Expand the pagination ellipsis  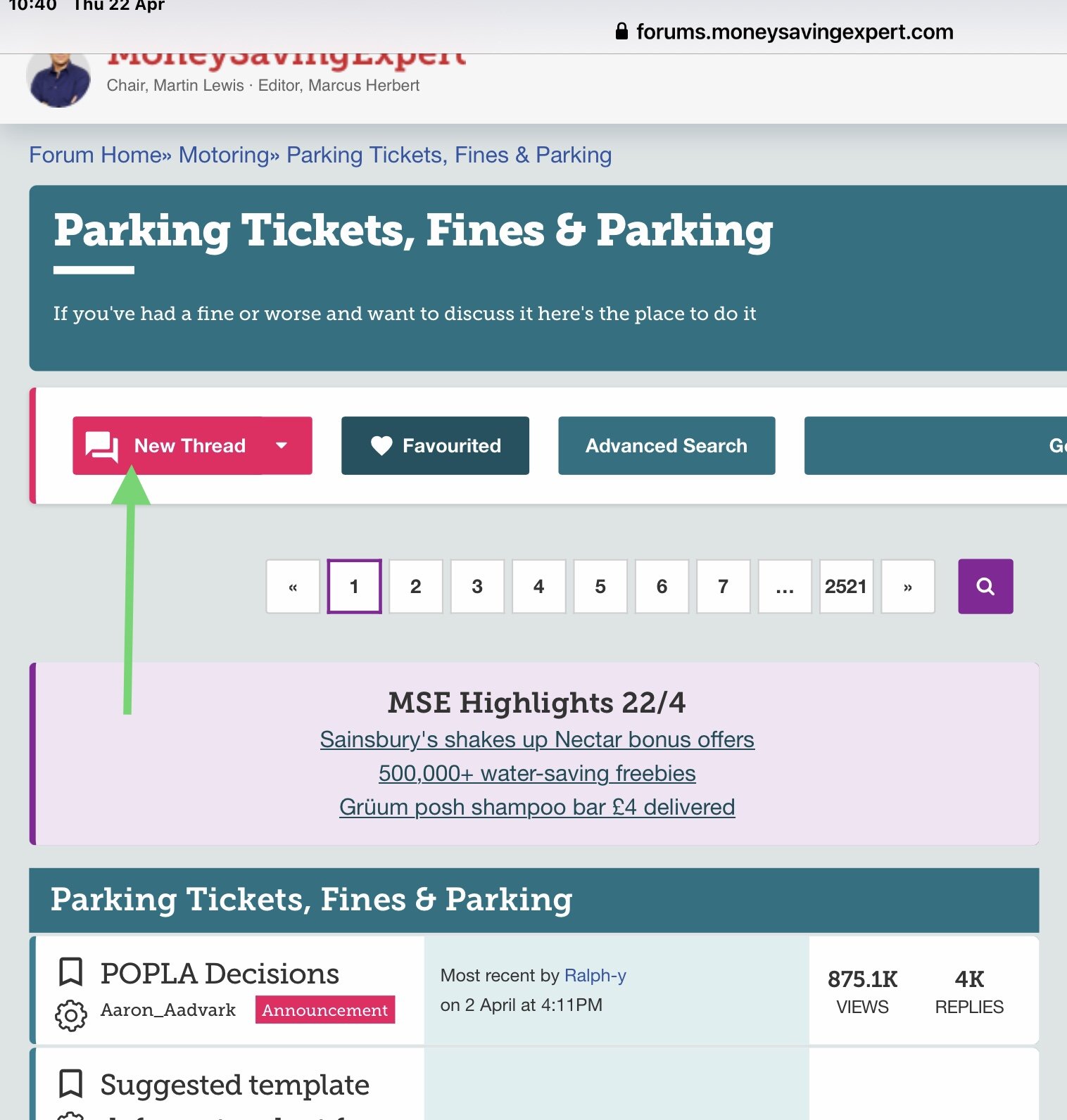click(784, 587)
